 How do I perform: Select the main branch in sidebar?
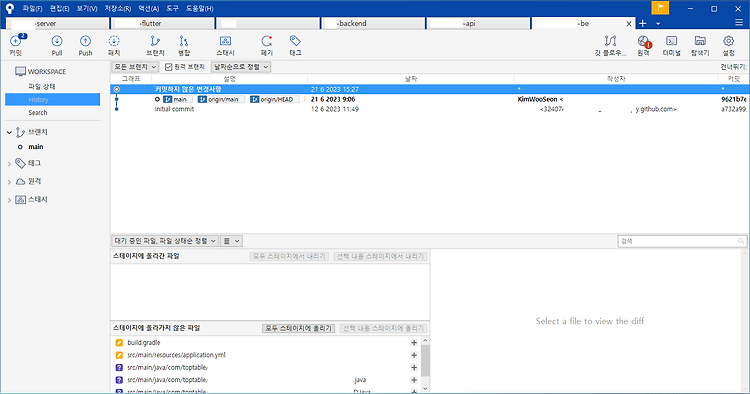point(35,147)
